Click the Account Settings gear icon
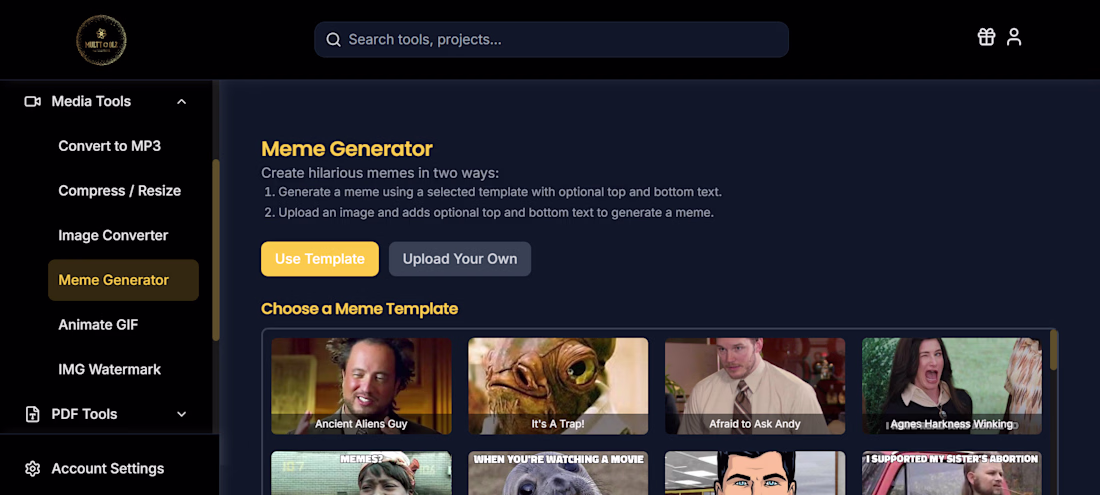 (32, 468)
